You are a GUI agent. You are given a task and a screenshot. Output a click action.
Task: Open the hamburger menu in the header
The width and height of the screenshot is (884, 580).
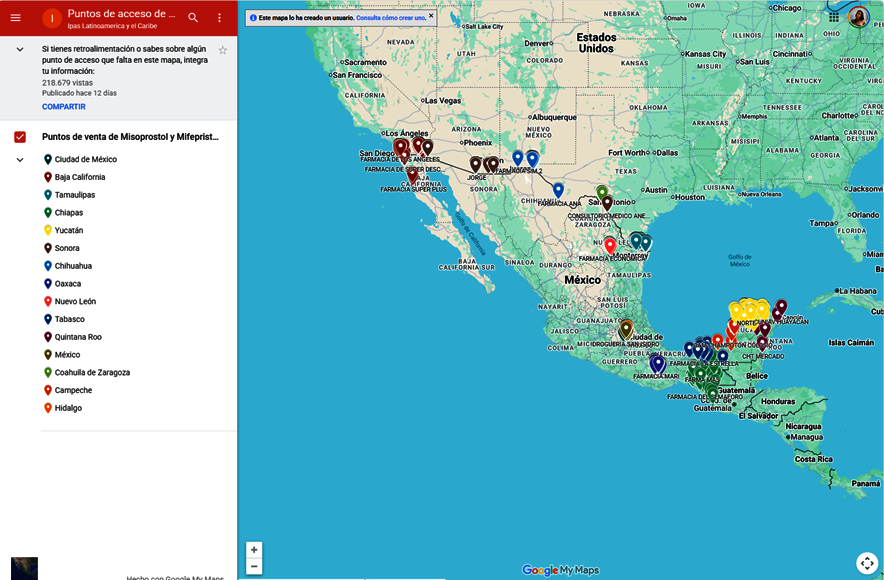point(15,18)
